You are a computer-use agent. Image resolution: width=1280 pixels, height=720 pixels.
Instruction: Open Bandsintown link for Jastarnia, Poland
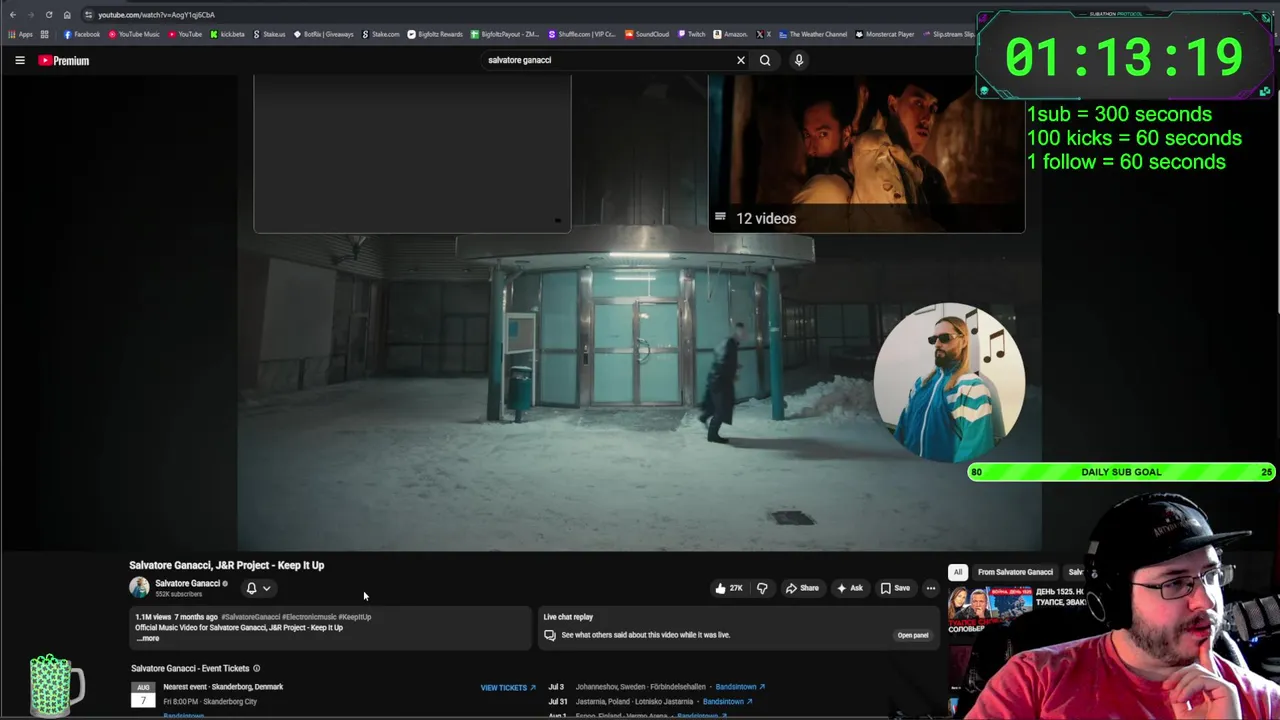click(x=728, y=701)
